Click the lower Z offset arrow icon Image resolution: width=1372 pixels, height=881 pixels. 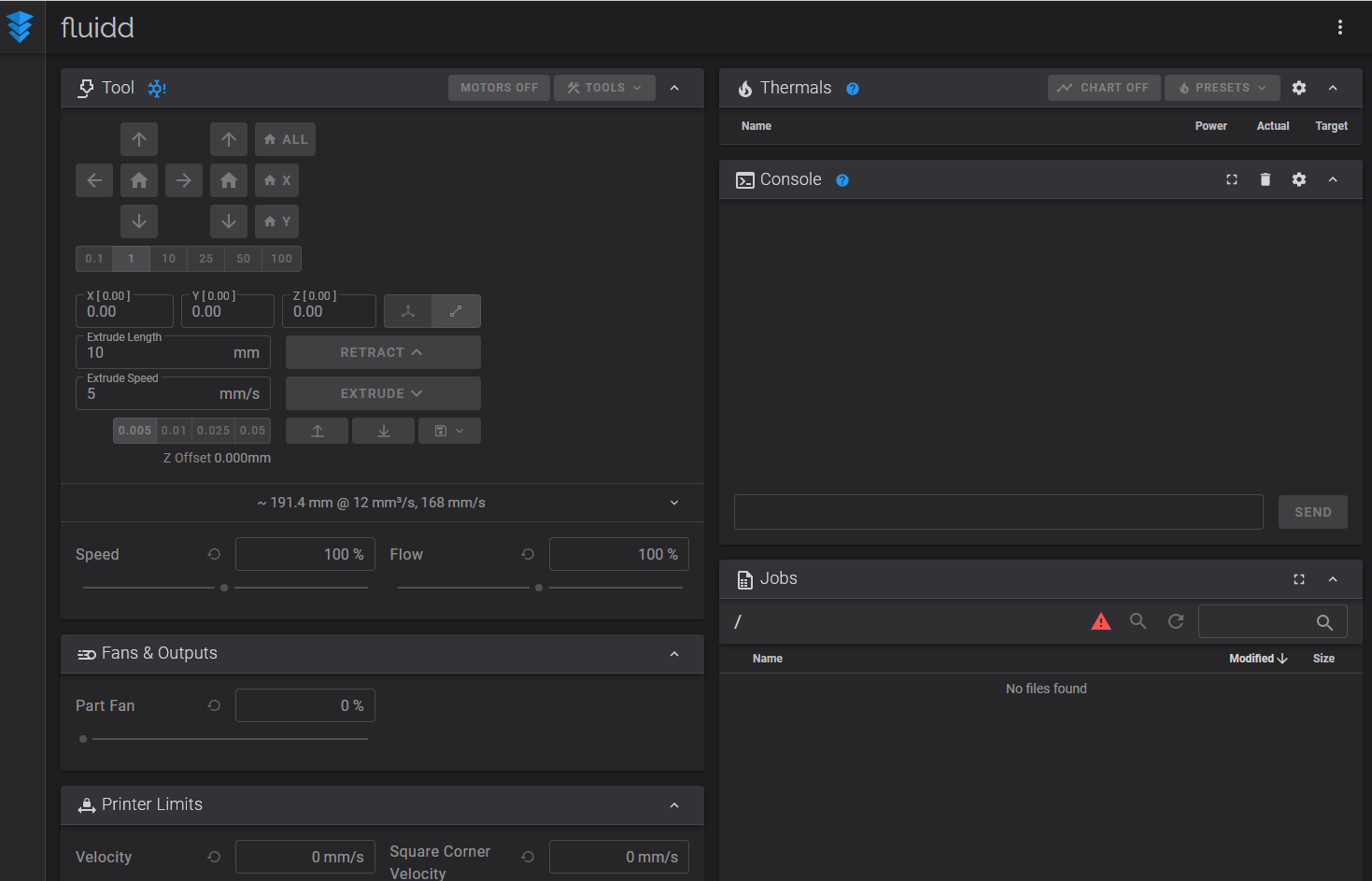(x=383, y=431)
